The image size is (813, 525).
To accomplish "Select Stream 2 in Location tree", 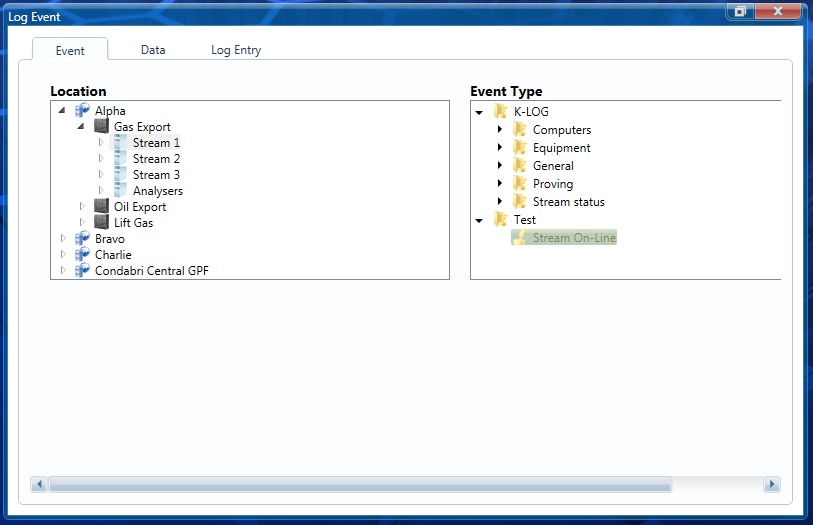I will [156, 159].
